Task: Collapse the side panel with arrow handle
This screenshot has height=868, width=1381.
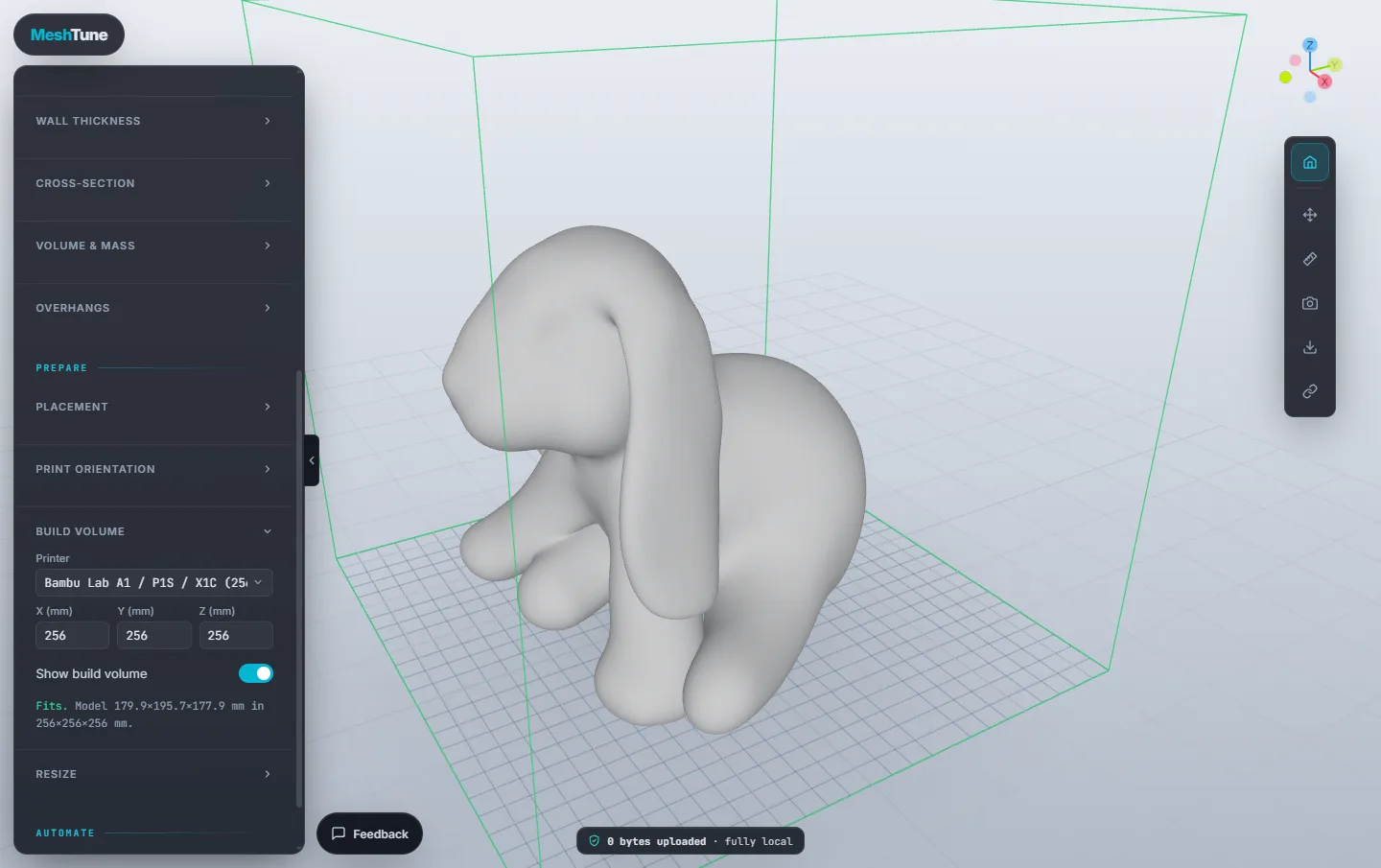Action: (312, 460)
